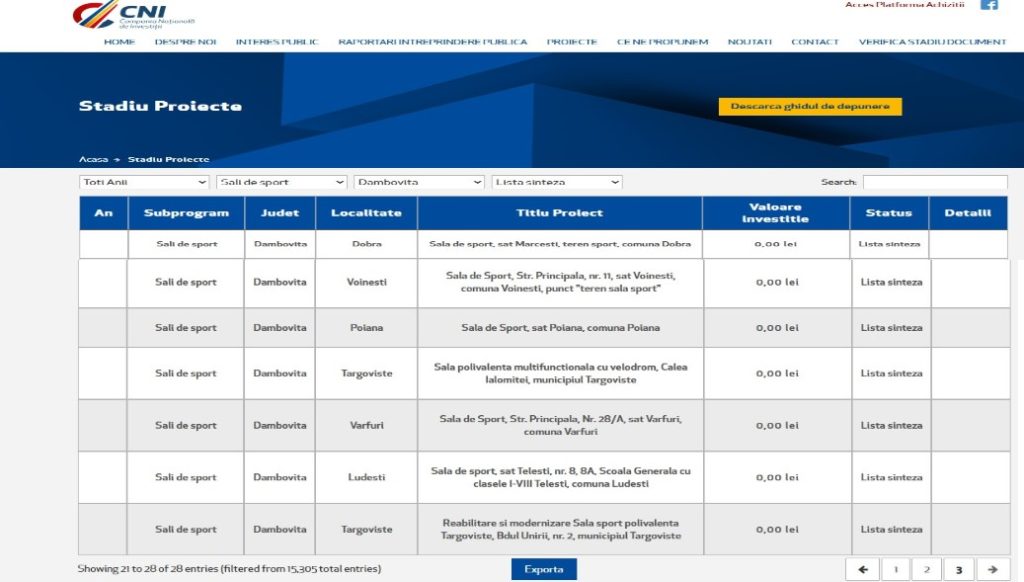Click Descarca ghidul de depunere button
Viewport: 1024px width, 582px height.
[809, 106]
